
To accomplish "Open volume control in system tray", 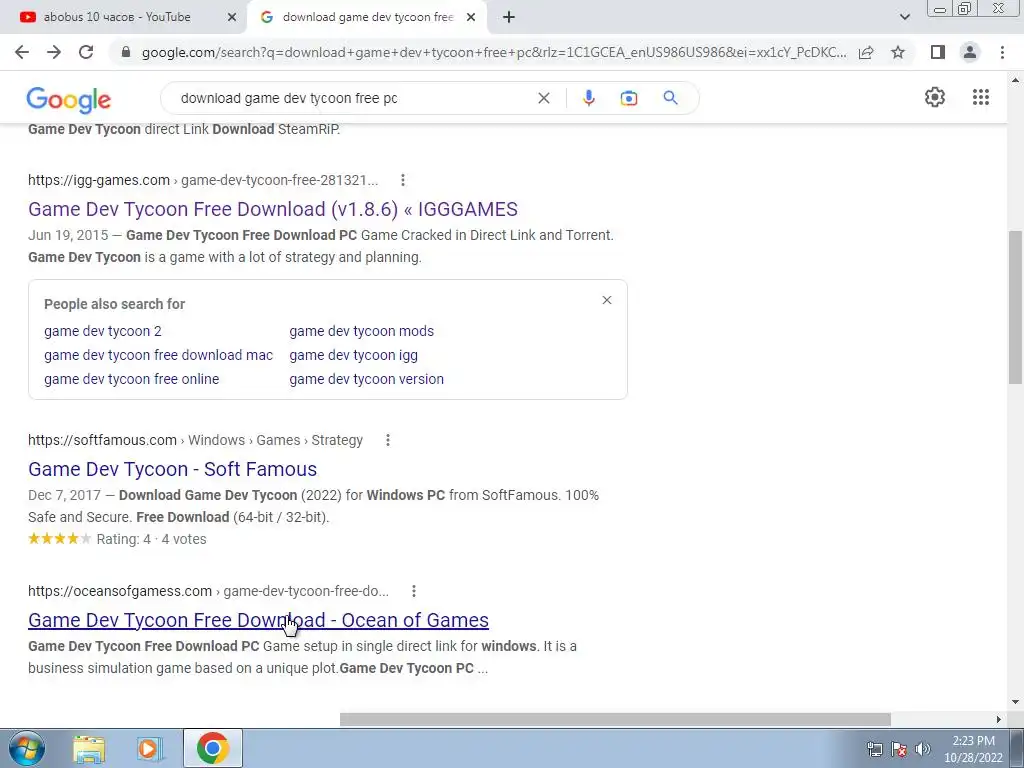I will [x=922, y=749].
